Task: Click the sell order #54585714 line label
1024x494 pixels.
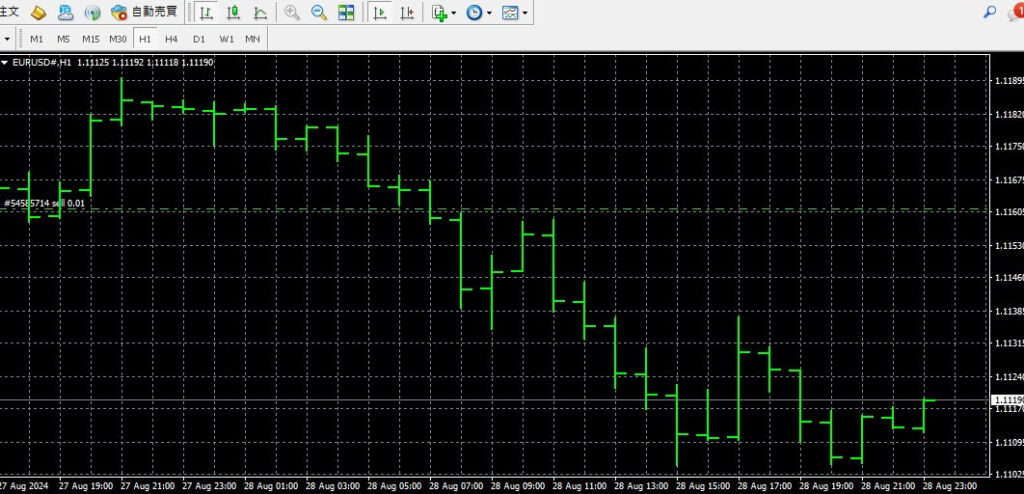Action: click(45, 203)
